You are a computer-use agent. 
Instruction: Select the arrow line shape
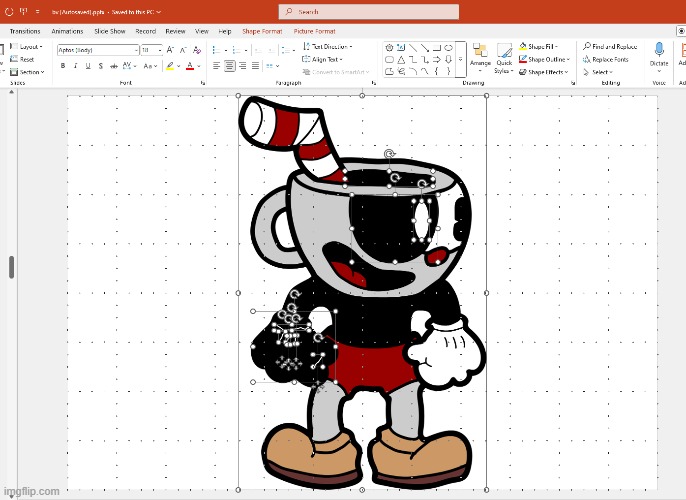point(424,47)
